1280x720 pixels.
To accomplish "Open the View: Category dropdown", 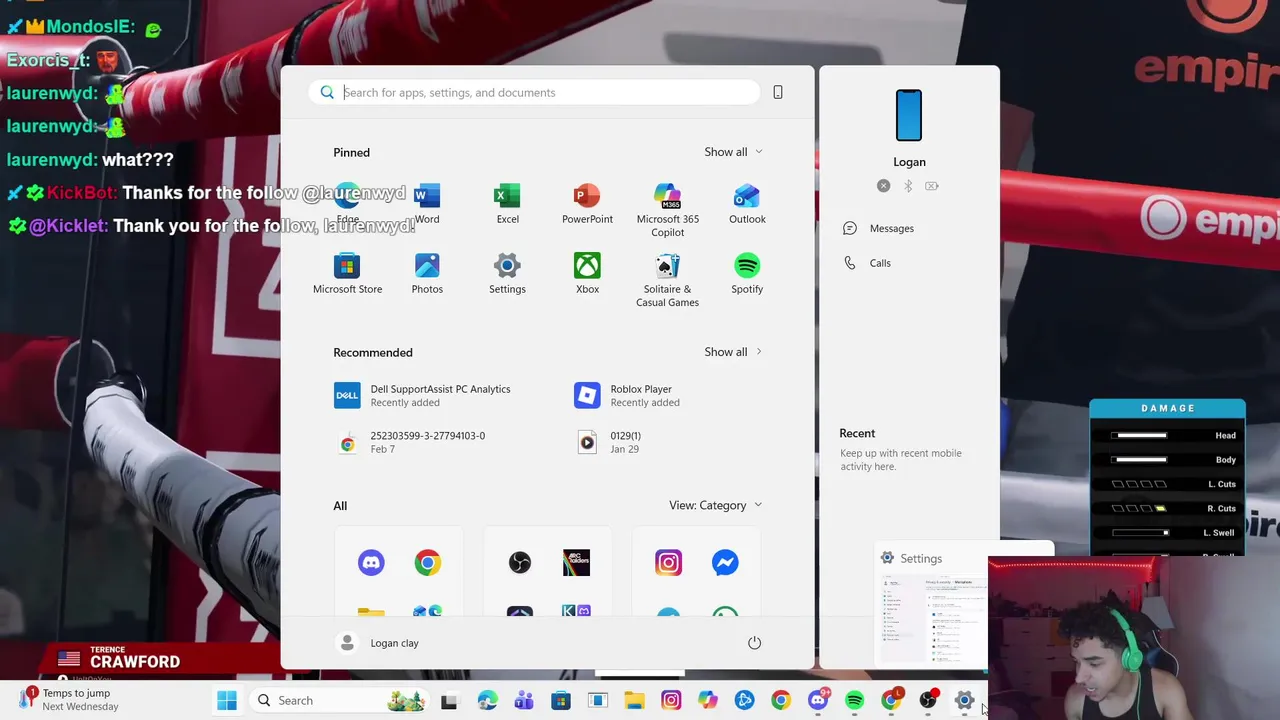I will [715, 505].
